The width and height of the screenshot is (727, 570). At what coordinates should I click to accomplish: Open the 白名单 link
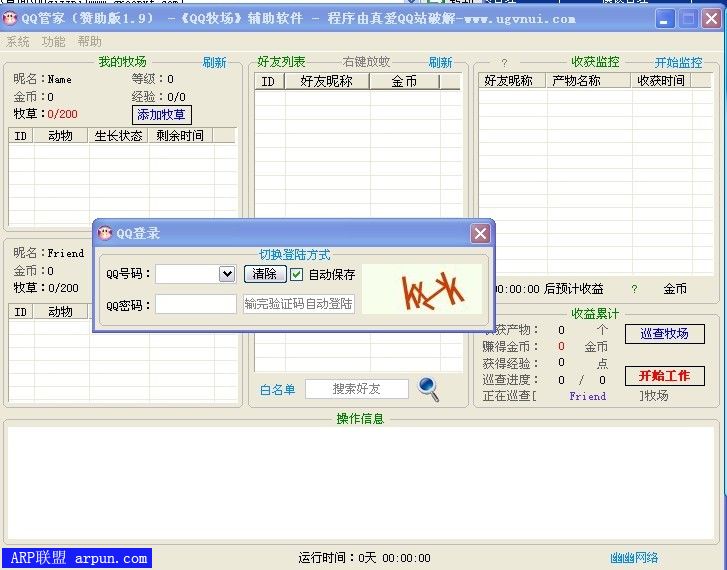[x=277, y=390]
